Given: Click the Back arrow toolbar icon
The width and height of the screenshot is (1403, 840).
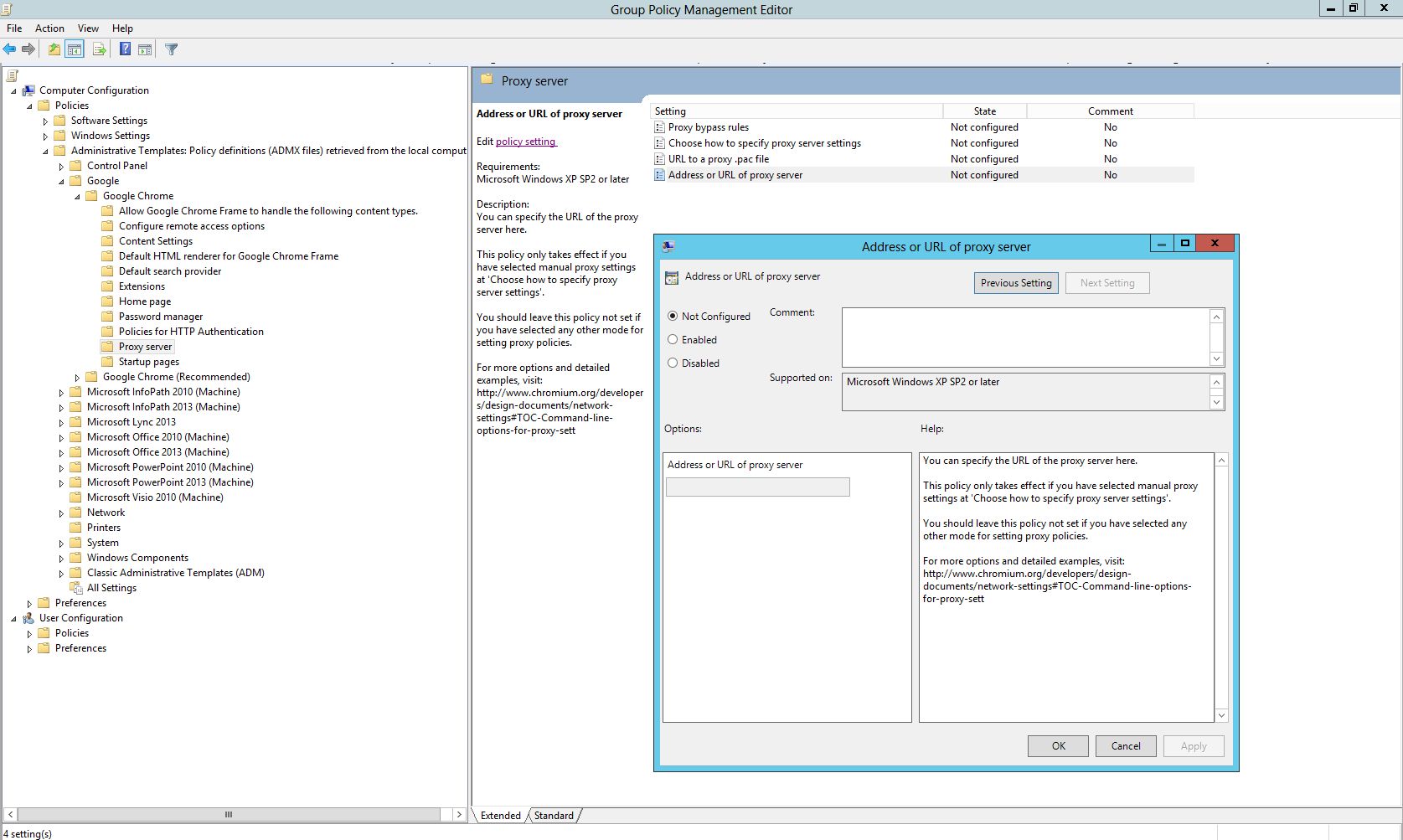Looking at the screenshot, I should pos(10,49).
